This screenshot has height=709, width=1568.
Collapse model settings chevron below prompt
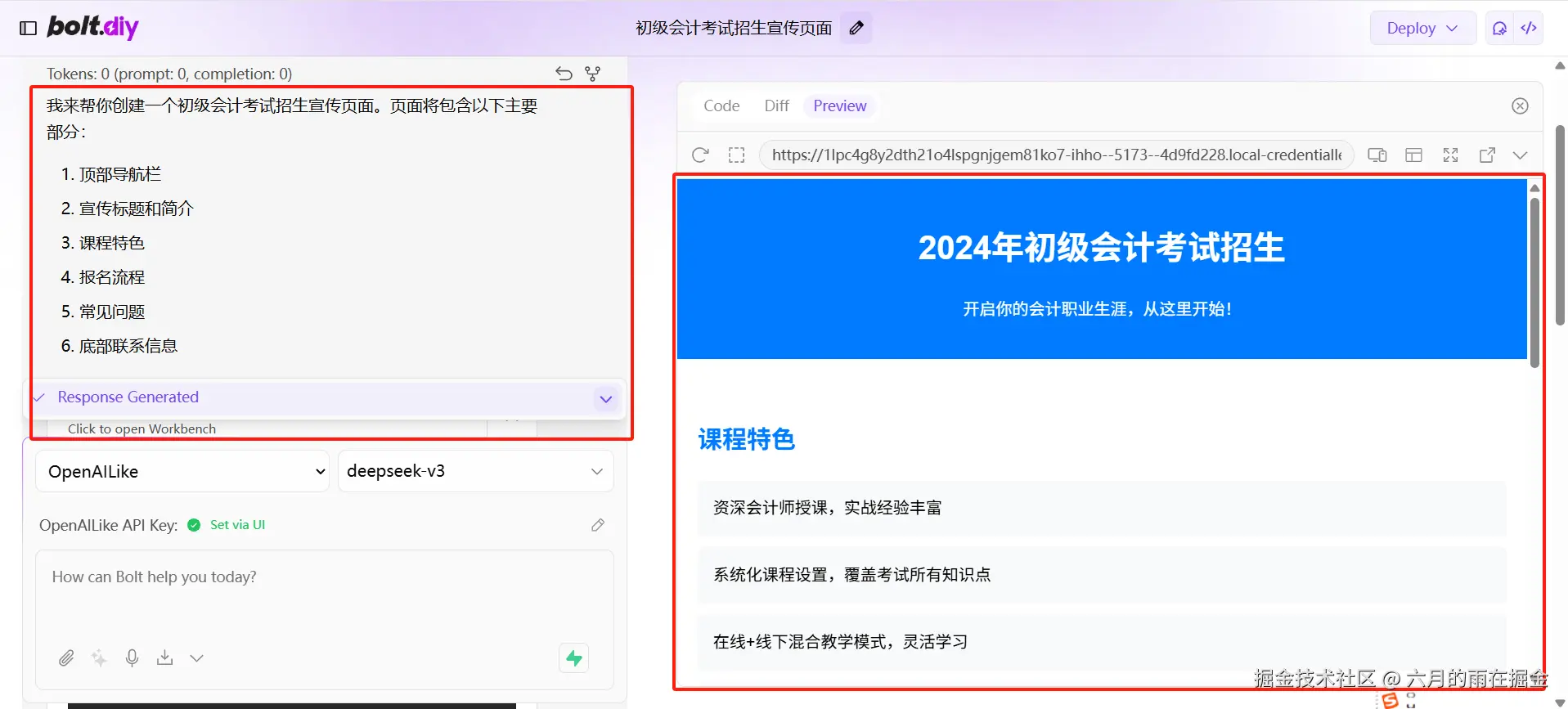197,657
